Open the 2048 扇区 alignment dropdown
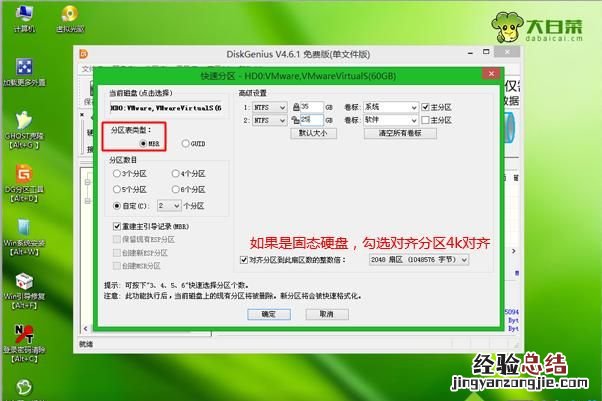 pyautogui.click(x=419, y=260)
